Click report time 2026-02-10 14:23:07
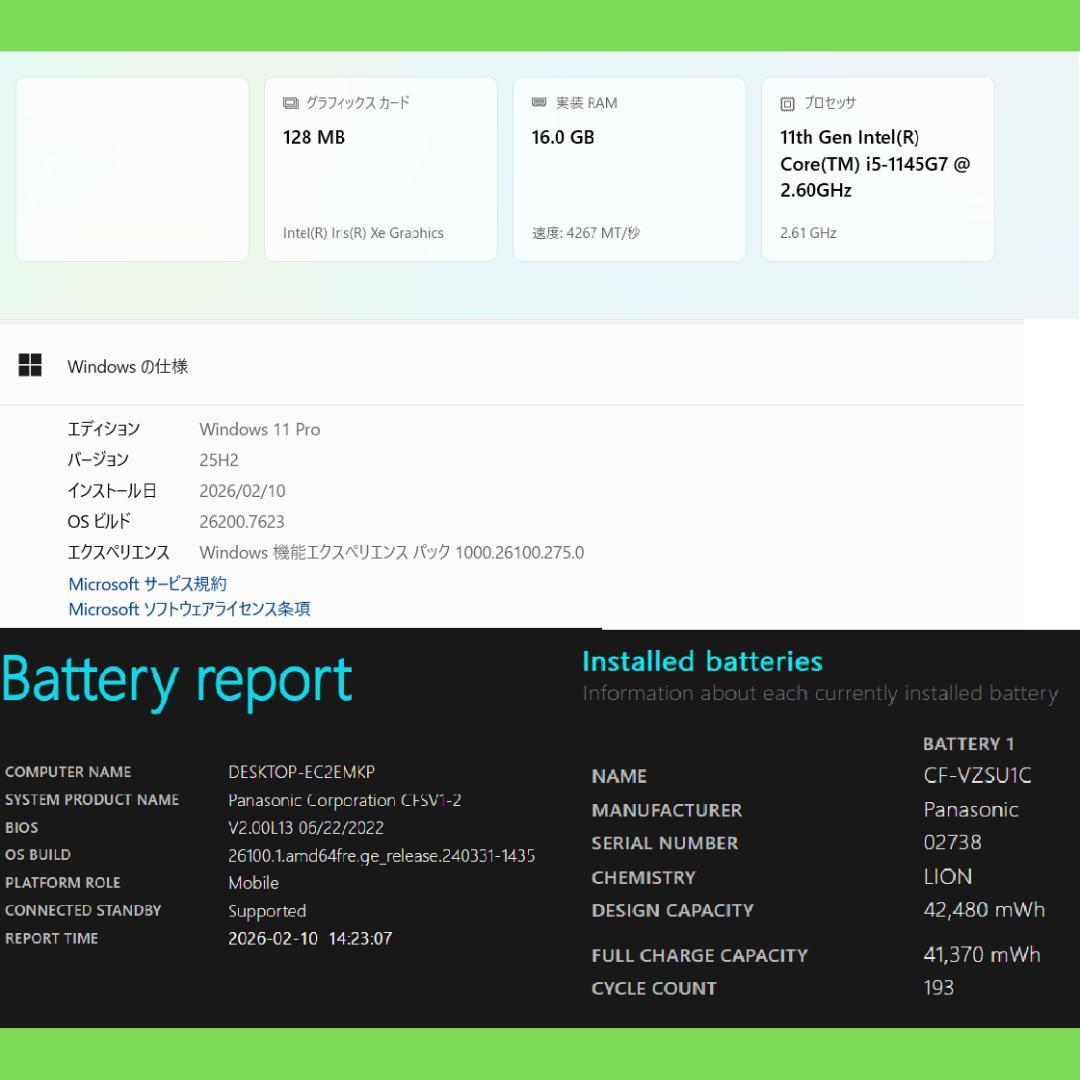The height and width of the screenshot is (1080, 1080). coord(310,938)
